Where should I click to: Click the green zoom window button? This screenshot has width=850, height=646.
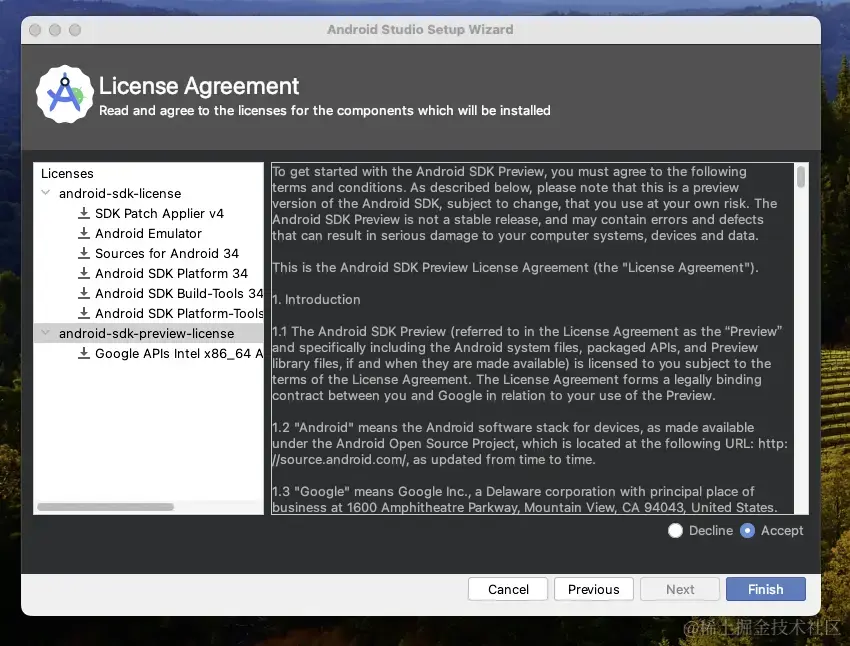[75, 30]
